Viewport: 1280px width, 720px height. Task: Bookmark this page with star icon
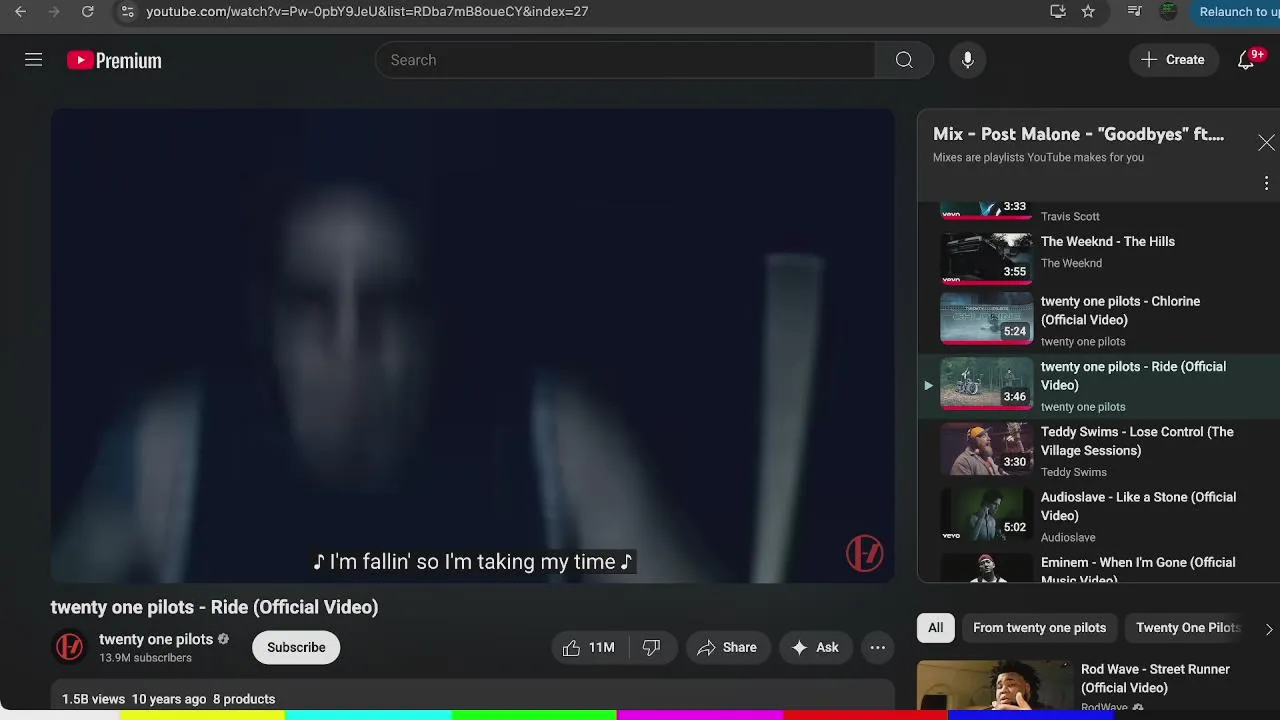[x=1088, y=12]
